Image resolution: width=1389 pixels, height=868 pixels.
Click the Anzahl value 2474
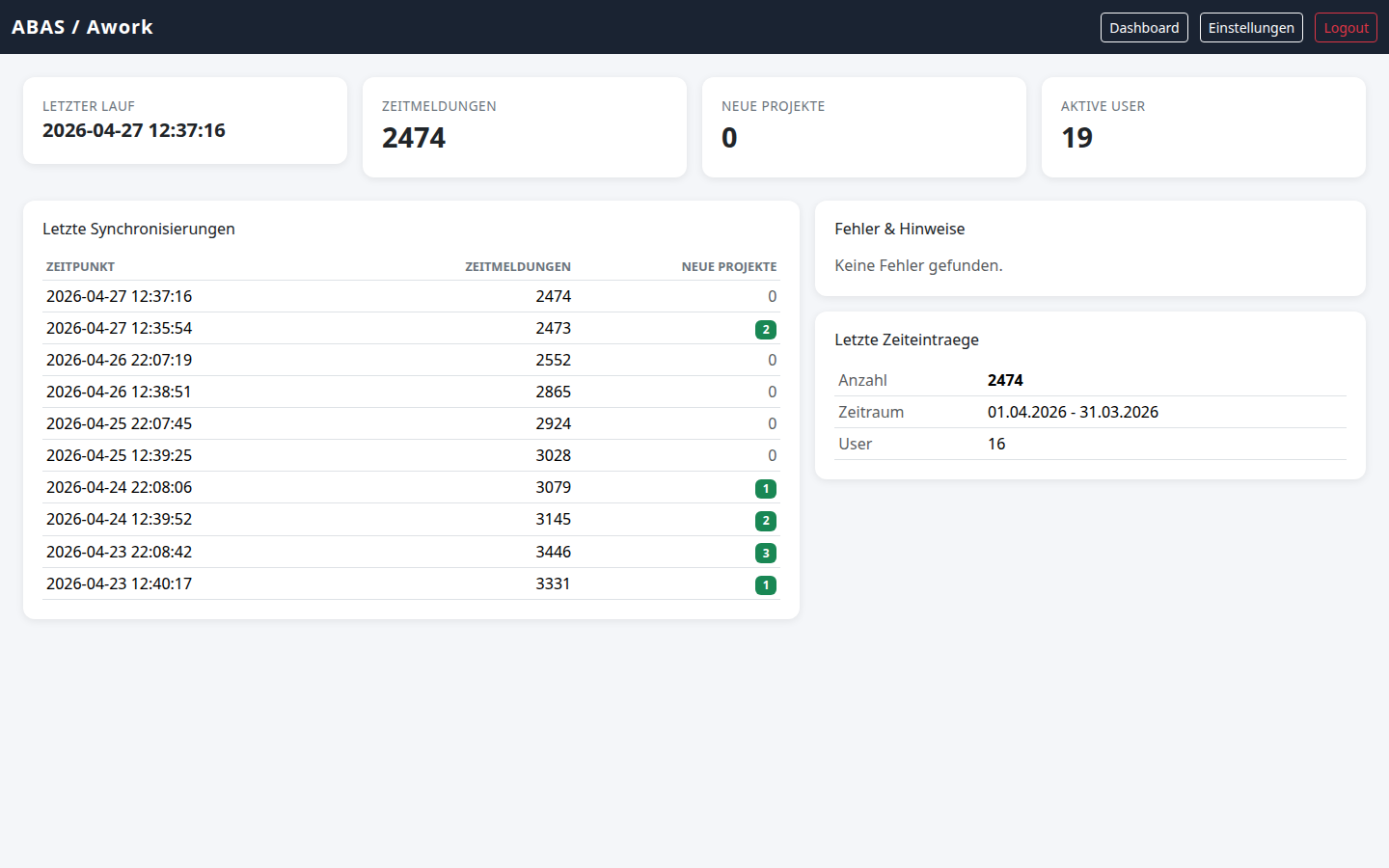(x=1005, y=380)
